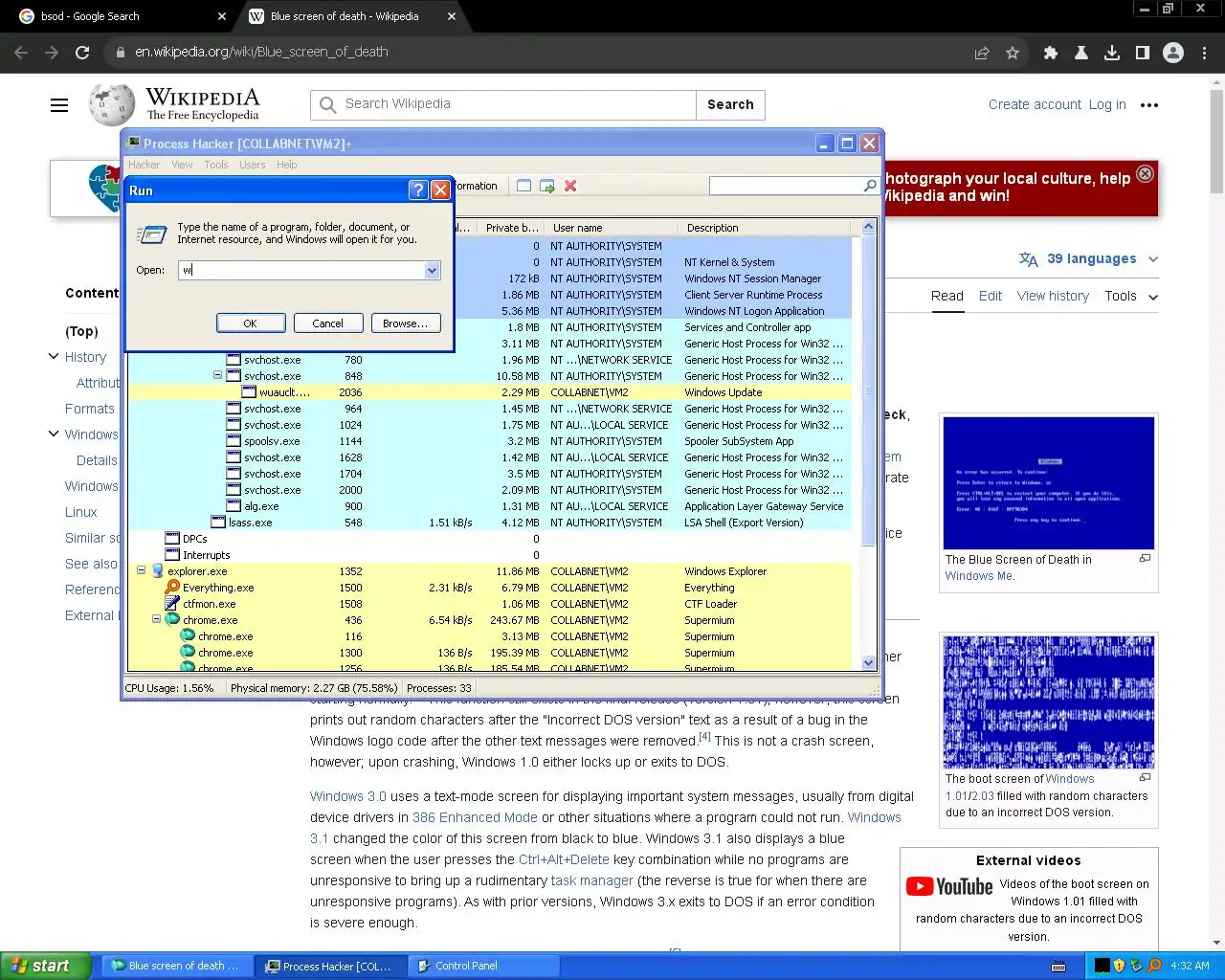1225x980 pixels.
Task: Open the Wikipedia hamburger main menu
Action: coord(59,105)
